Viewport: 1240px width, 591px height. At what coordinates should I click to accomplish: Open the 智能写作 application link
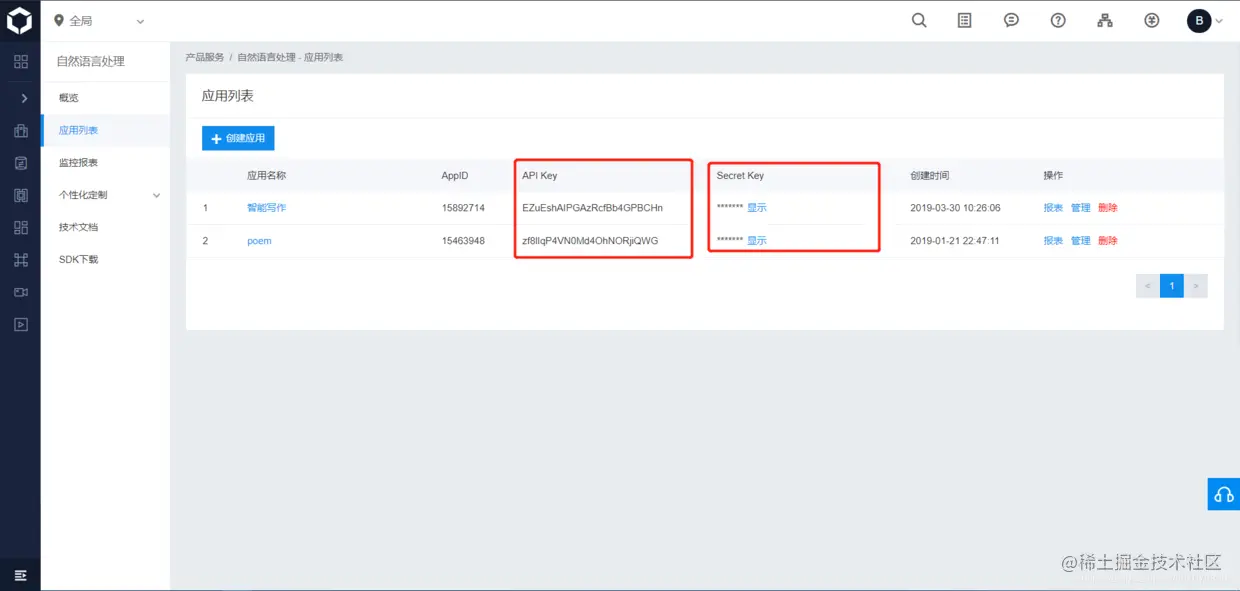click(x=267, y=208)
